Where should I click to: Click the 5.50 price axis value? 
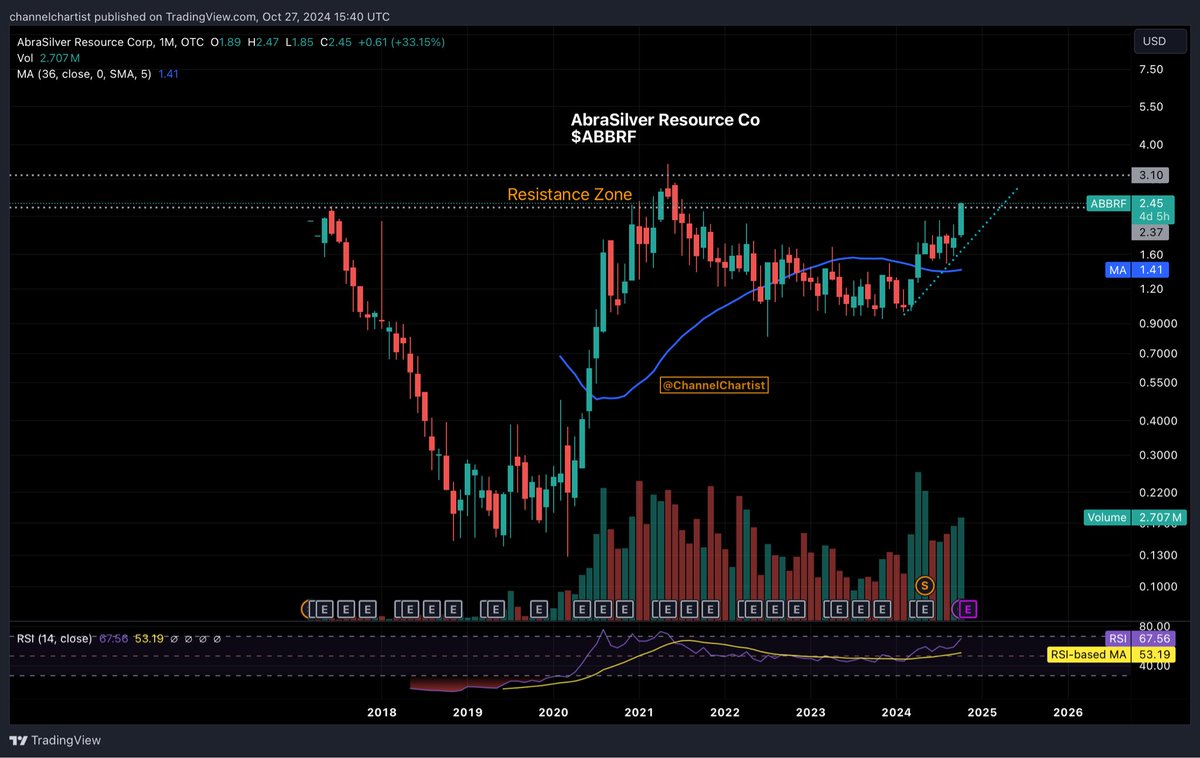click(x=1150, y=106)
